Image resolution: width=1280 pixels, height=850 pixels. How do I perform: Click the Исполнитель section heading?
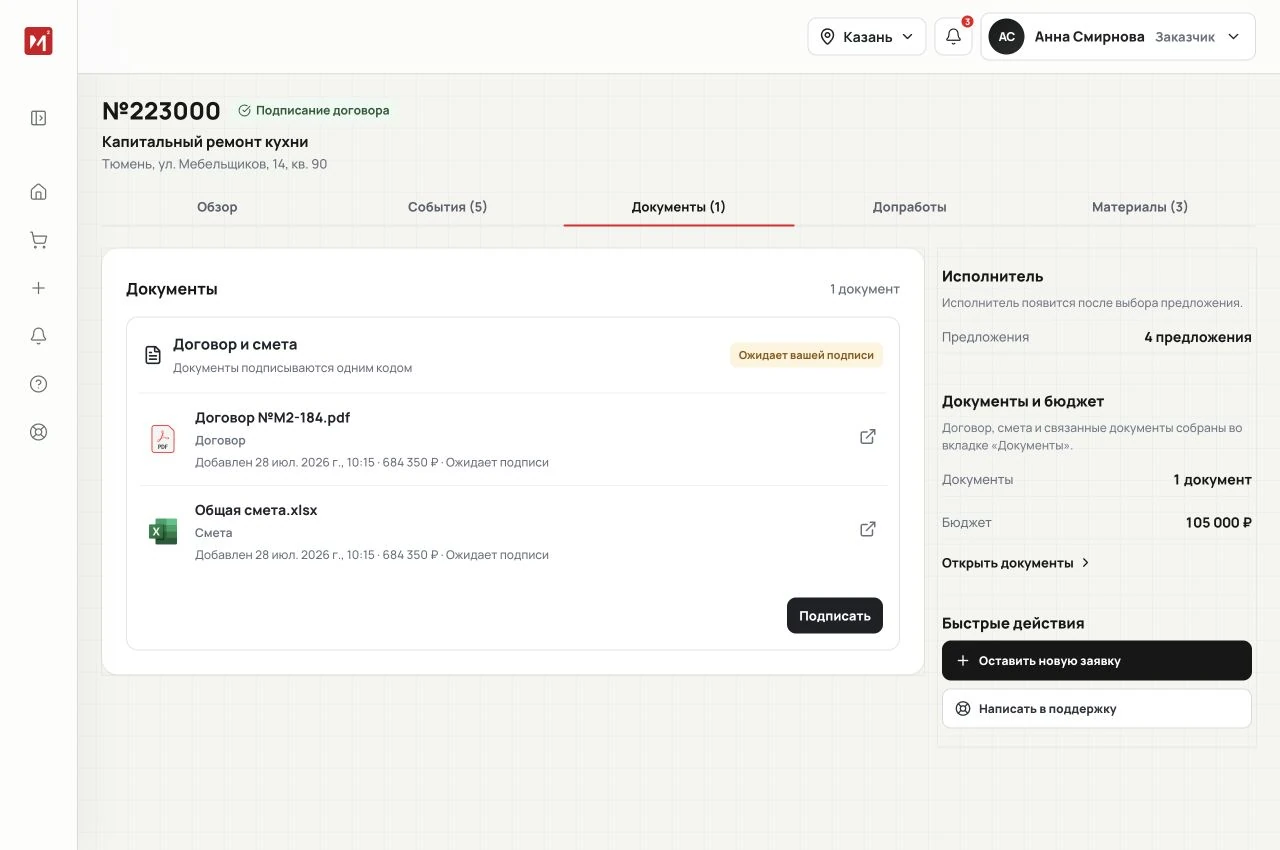[992, 276]
